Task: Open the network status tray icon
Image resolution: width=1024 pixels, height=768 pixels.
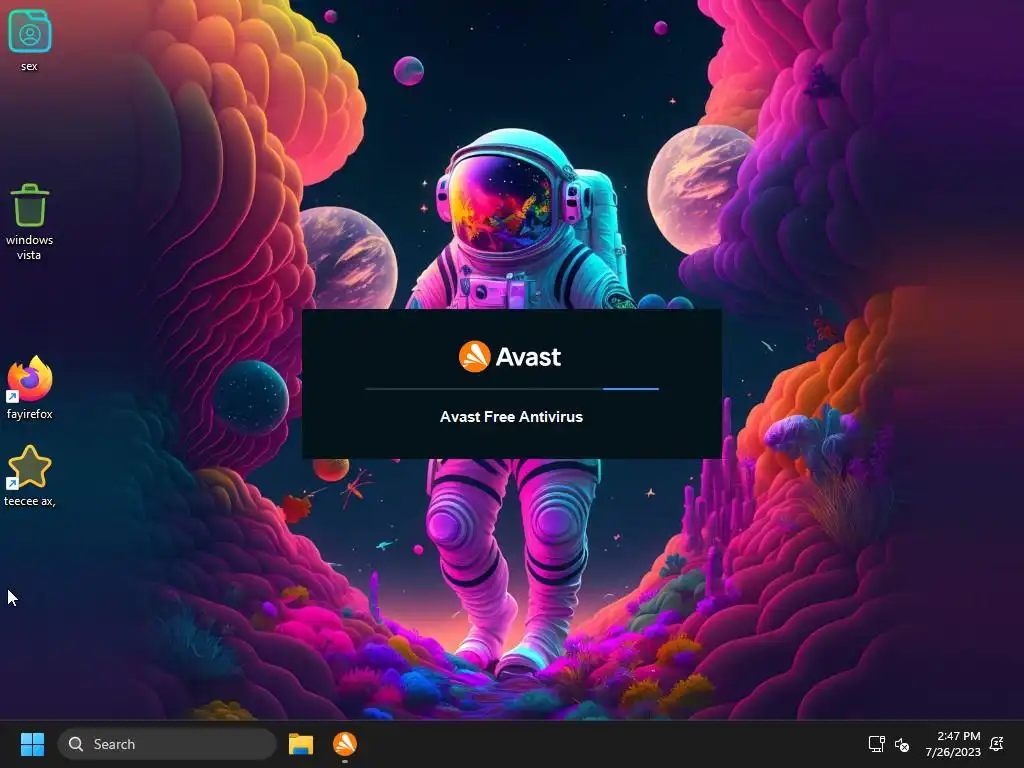Action: coord(876,744)
